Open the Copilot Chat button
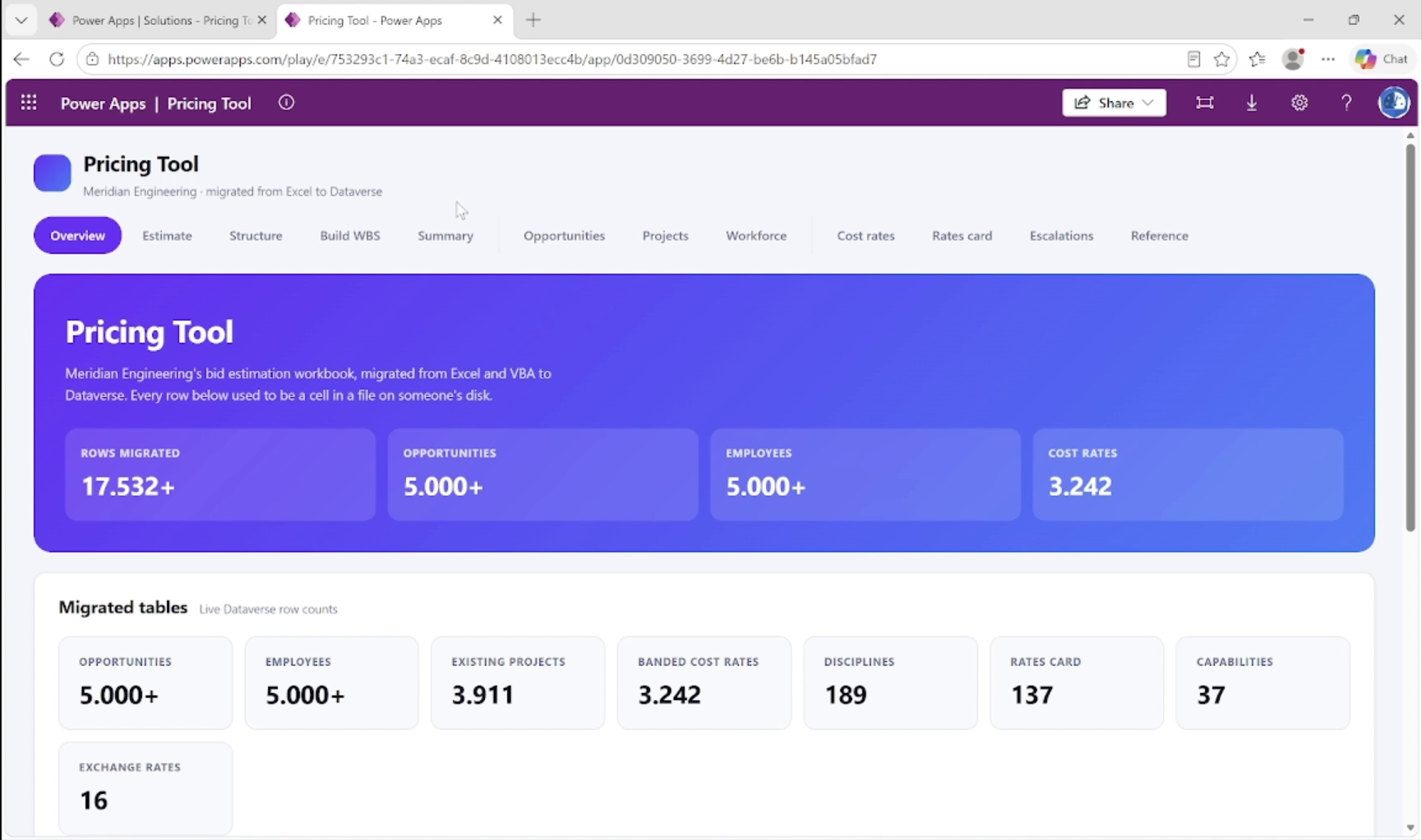 pos(1383,59)
